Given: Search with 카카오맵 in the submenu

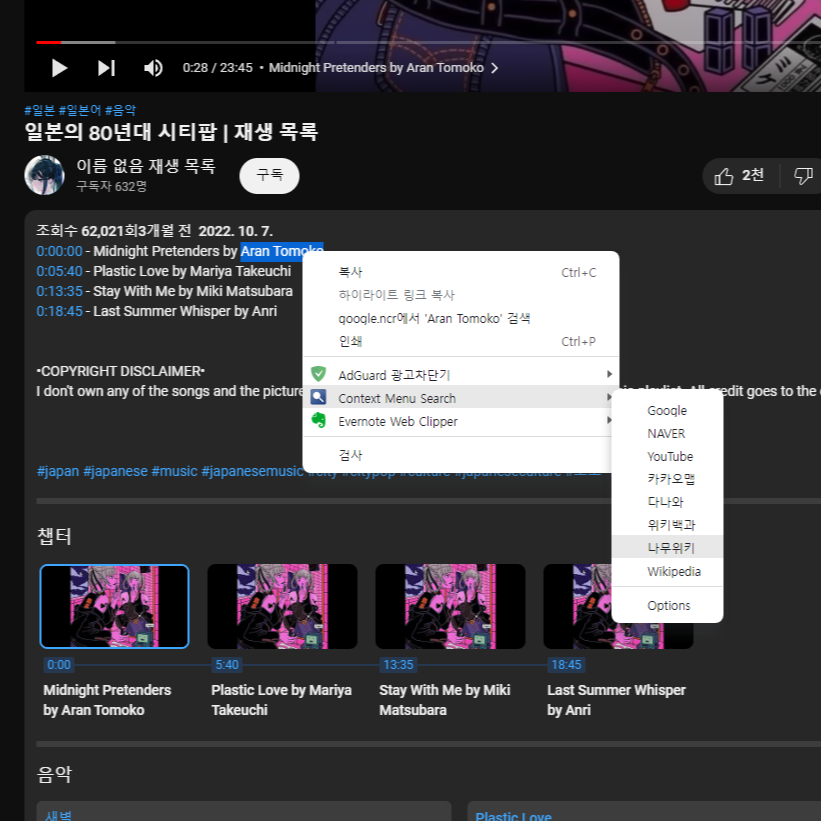Looking at the screenshot, I should click(x=667, y=479).
